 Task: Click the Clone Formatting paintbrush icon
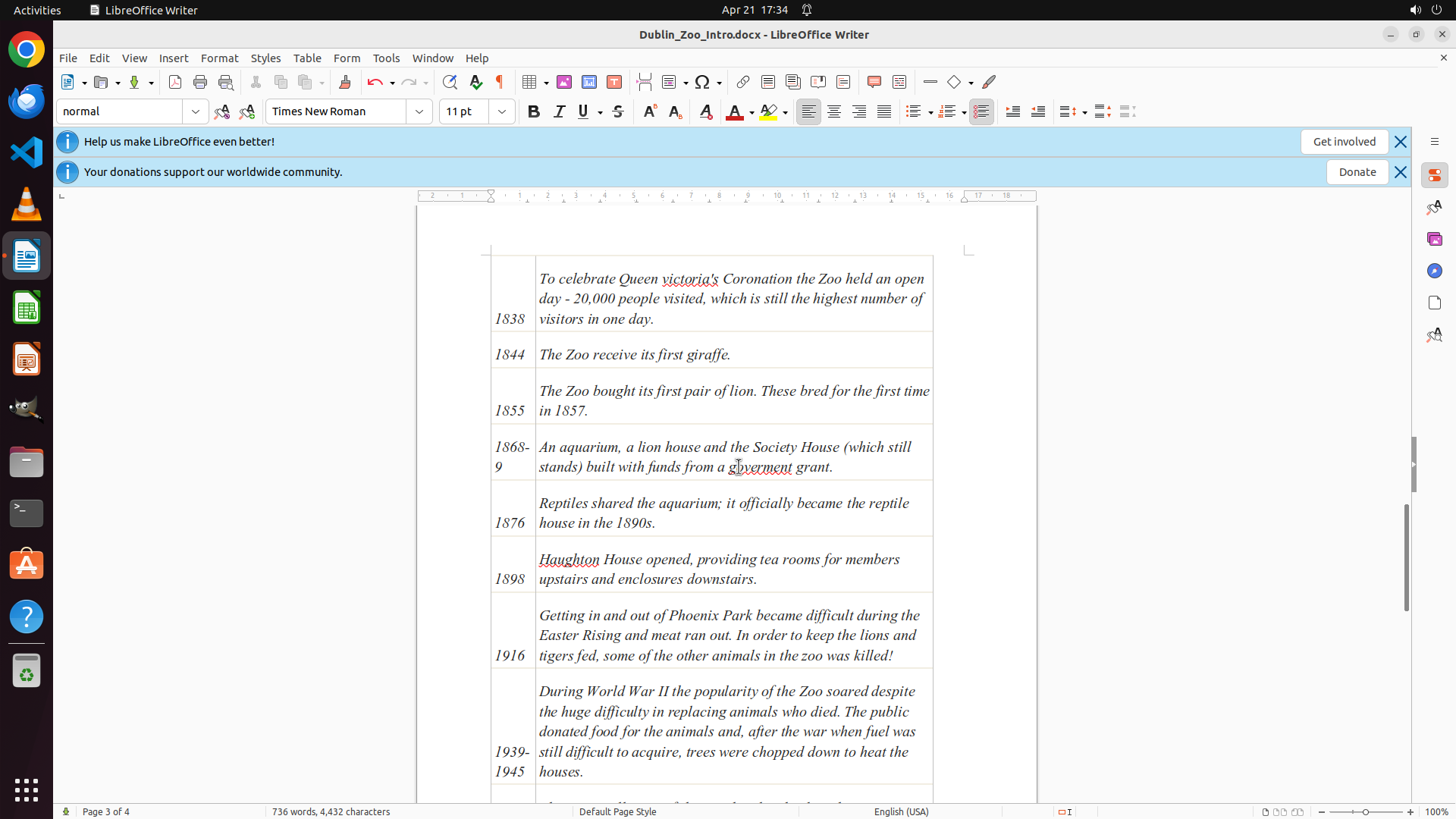(x=345, y=82)
